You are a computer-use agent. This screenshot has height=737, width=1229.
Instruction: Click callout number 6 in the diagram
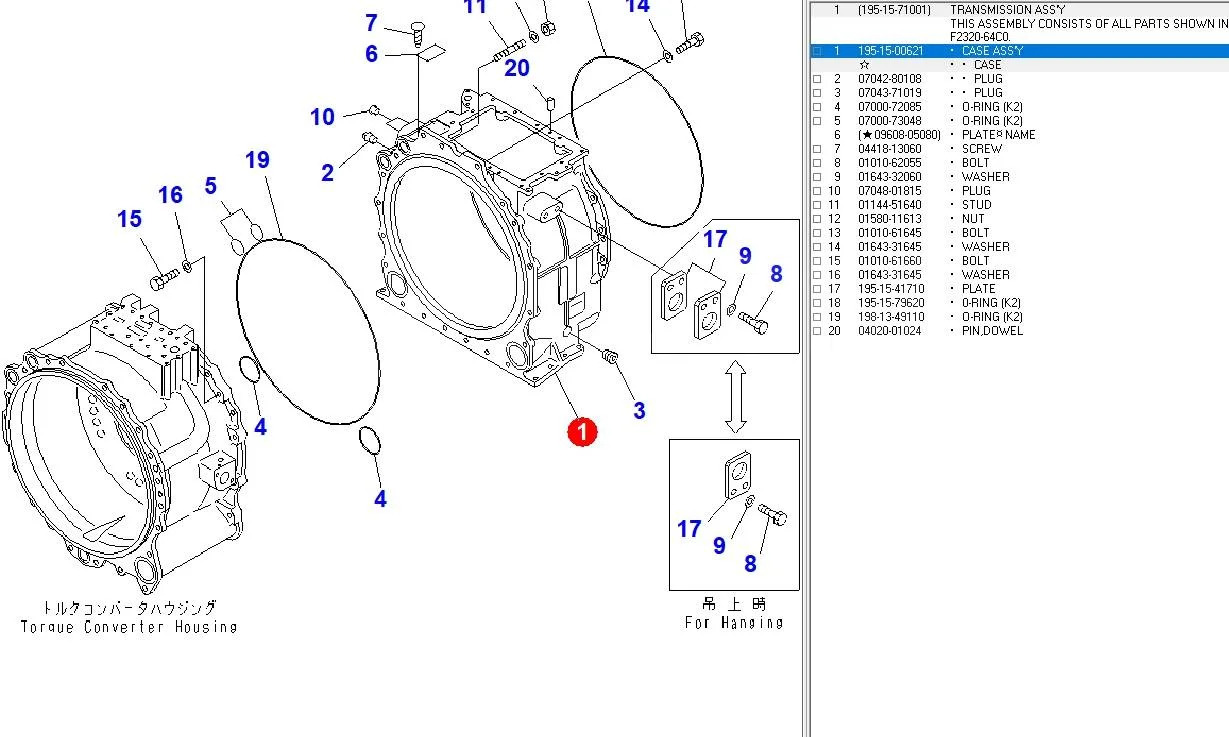372,54
